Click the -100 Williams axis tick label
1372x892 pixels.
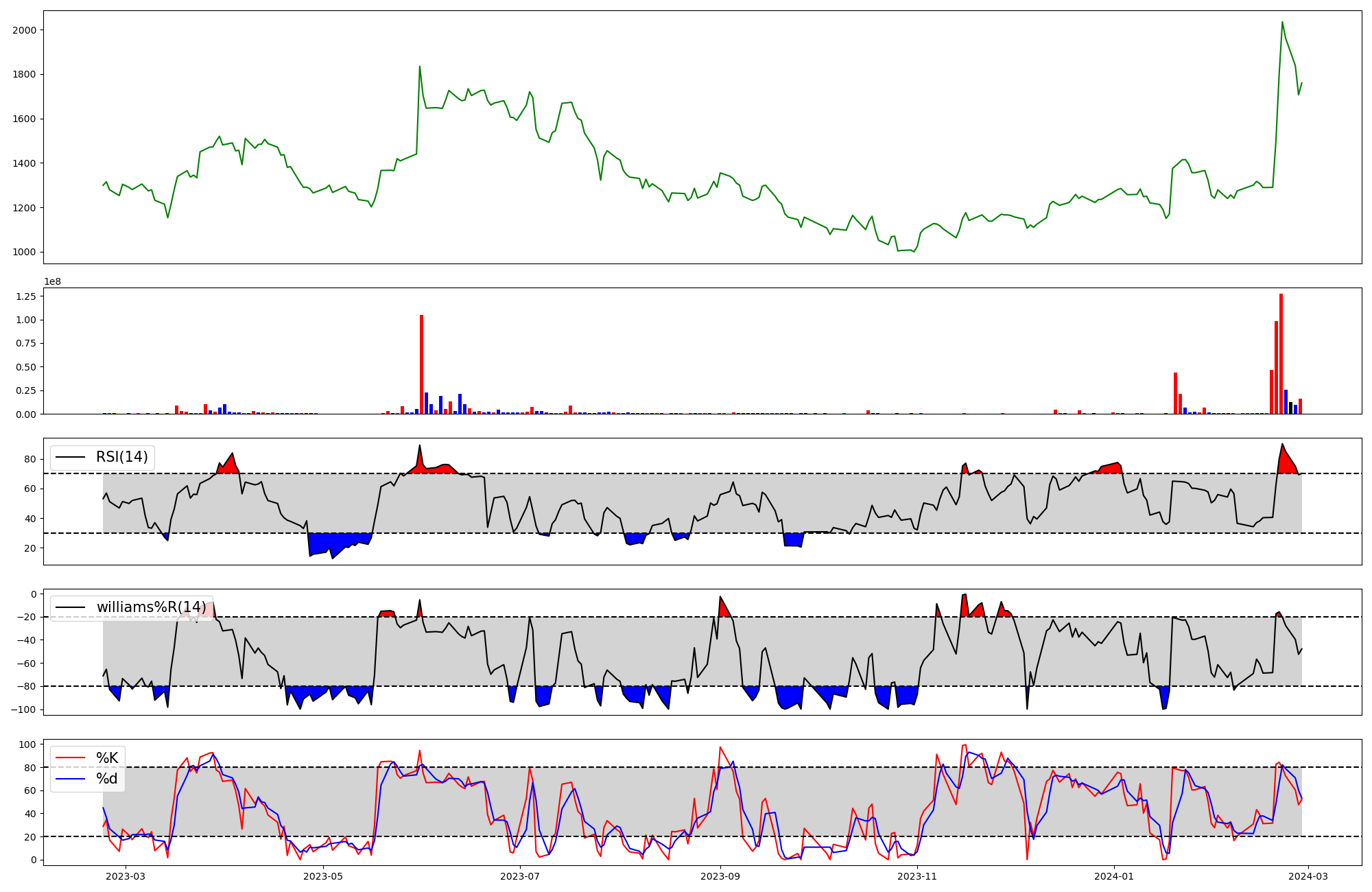coord(23,709)
